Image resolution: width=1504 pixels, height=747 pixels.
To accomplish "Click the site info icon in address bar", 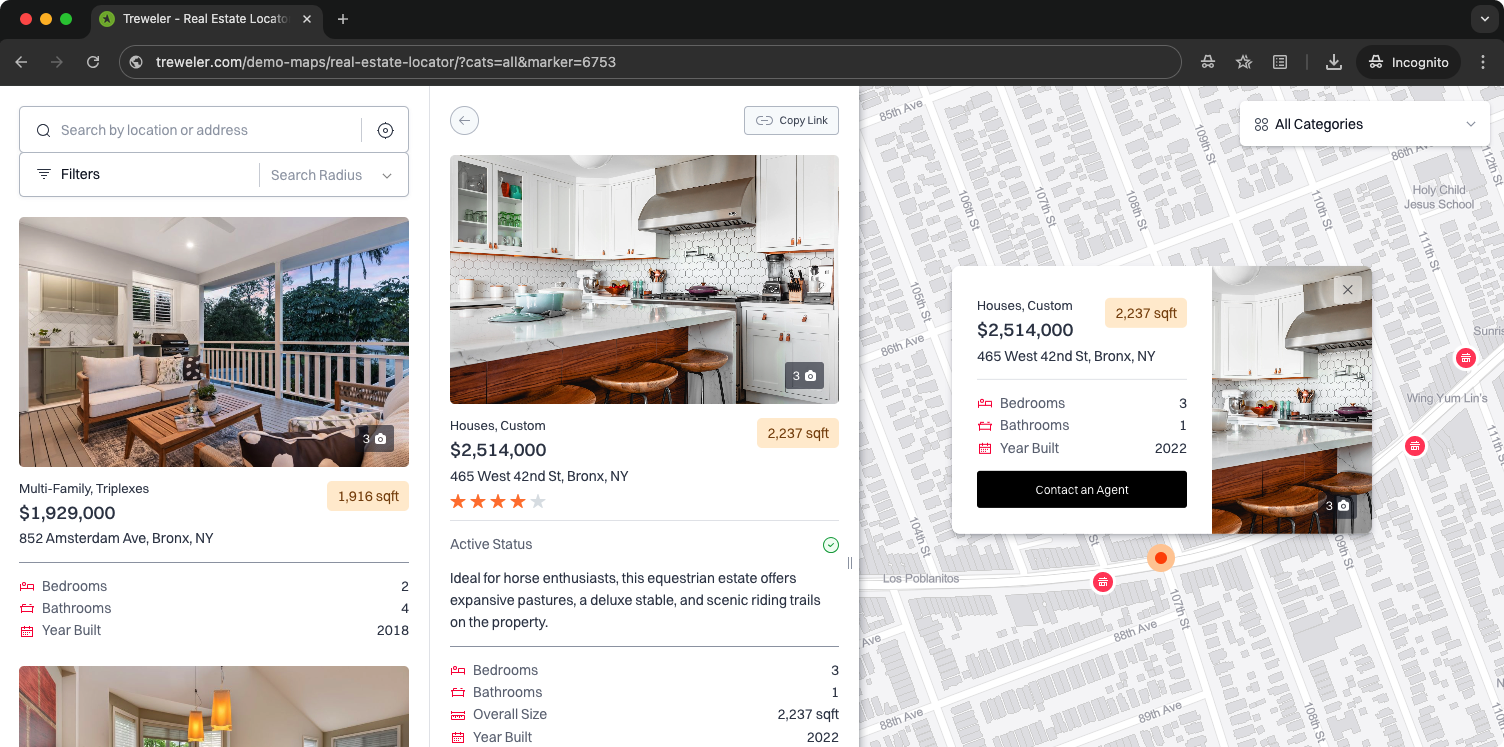I will click(x=137, y=62).
